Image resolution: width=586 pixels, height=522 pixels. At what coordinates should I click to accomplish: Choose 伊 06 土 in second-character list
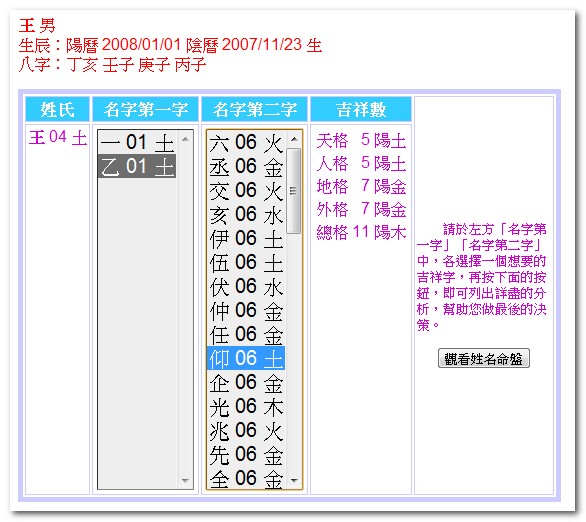(247, 238)
